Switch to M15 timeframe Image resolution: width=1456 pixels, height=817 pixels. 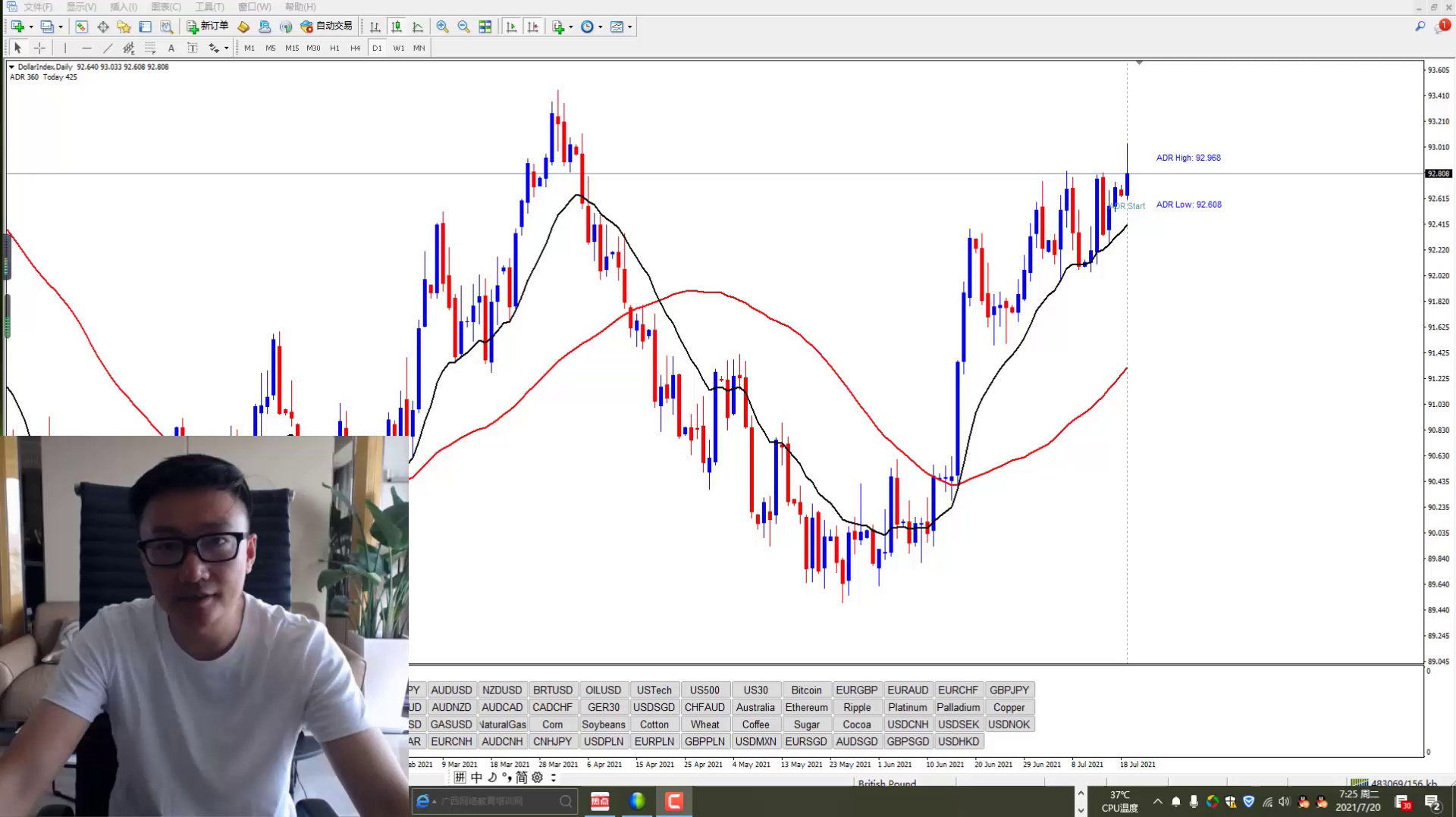292,48
